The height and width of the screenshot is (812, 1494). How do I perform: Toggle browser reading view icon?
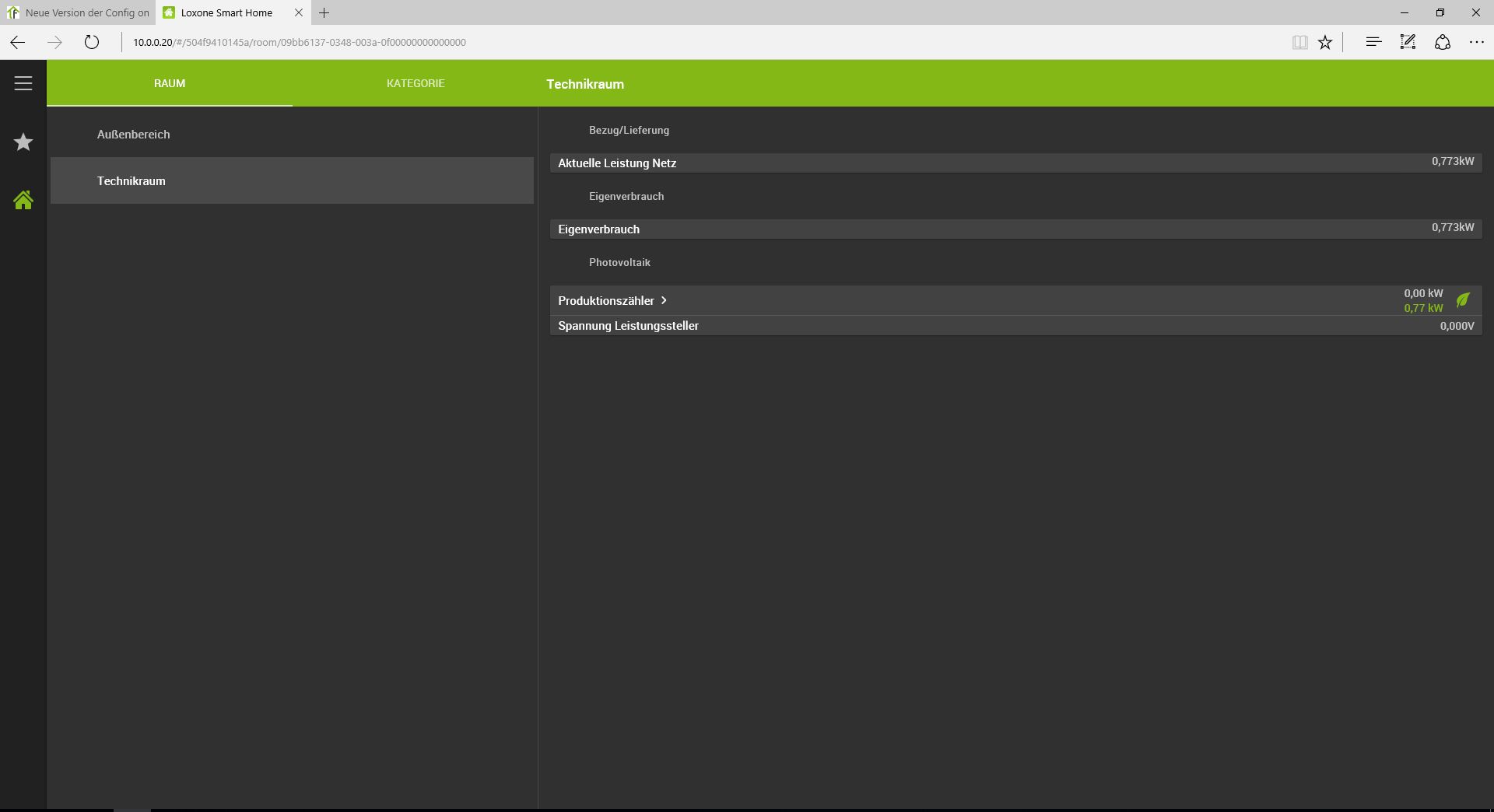1299,42
